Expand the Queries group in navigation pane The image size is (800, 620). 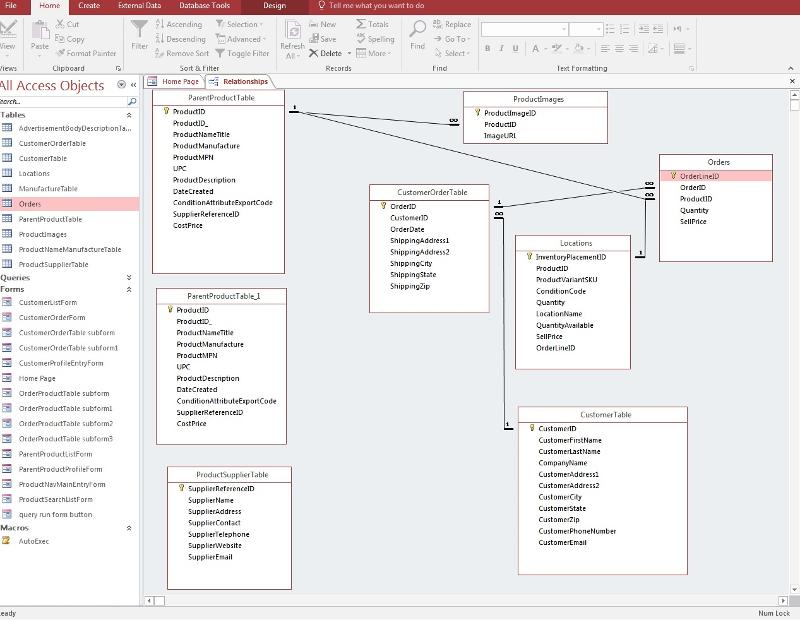(129, 277)
